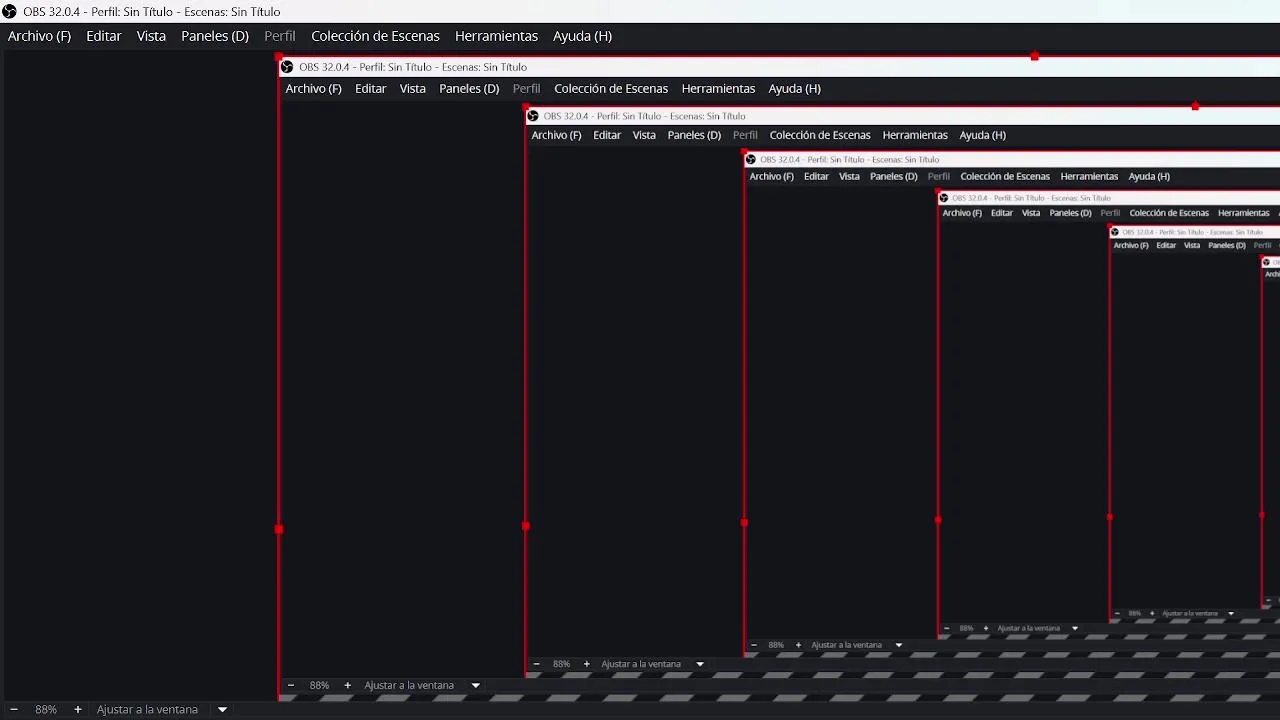This screenshot has height=720, width=1280.
Task: Zoom out with the minus icon in the bottom-left zoom bar
Action: coord(14,709)
